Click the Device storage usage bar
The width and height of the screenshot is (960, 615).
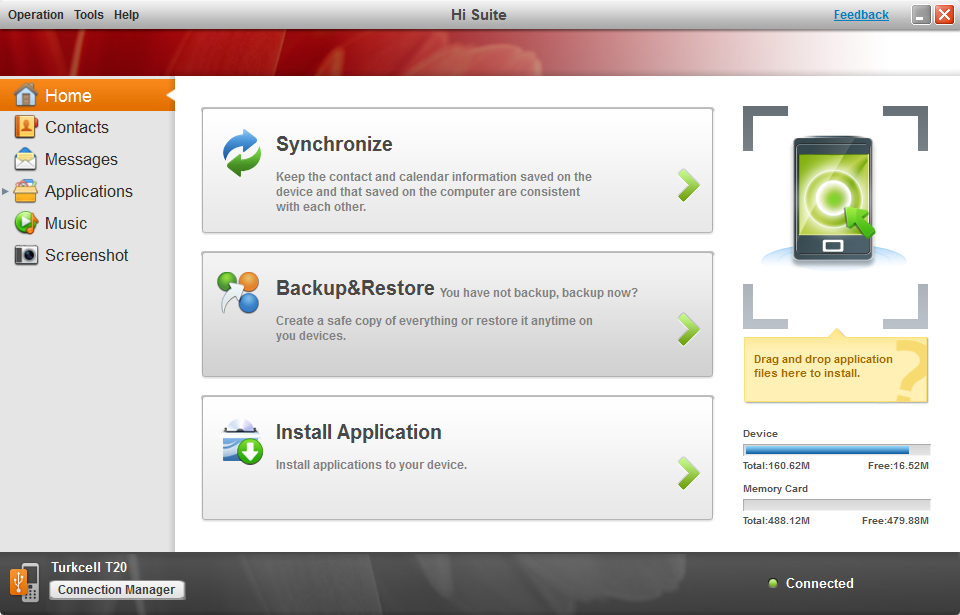point(836,450)
